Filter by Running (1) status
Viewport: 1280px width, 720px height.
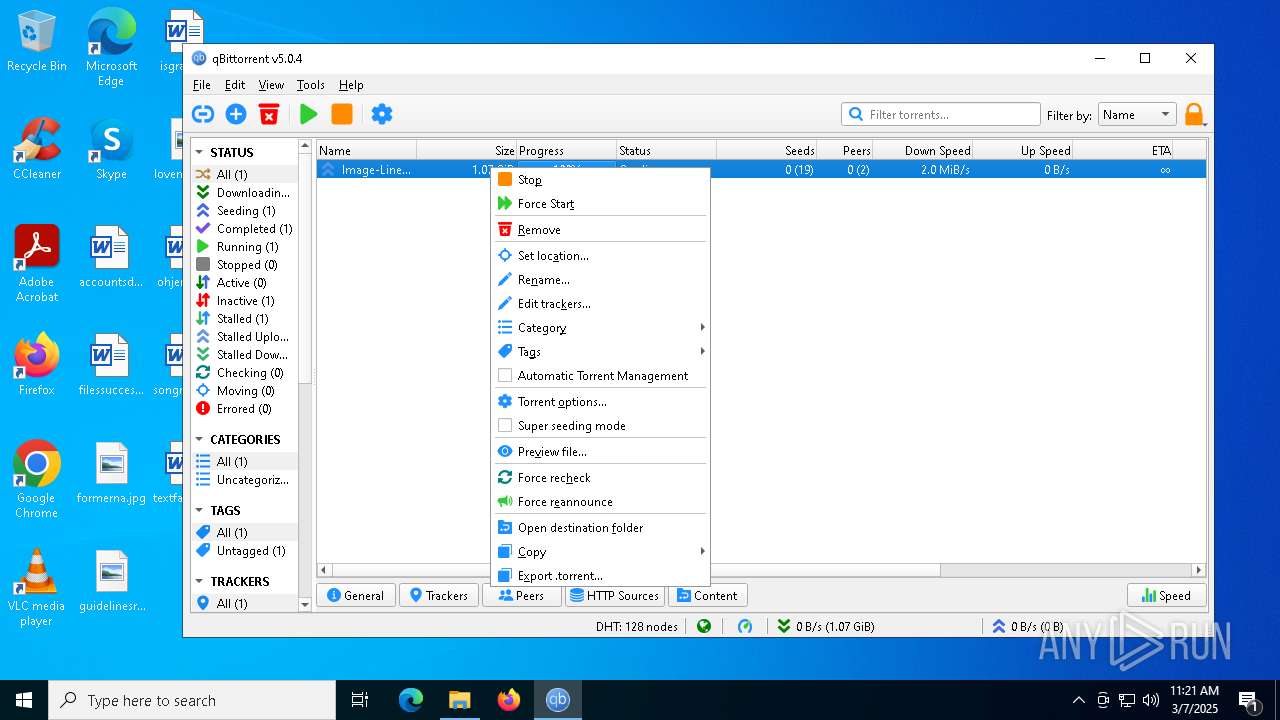244,247
